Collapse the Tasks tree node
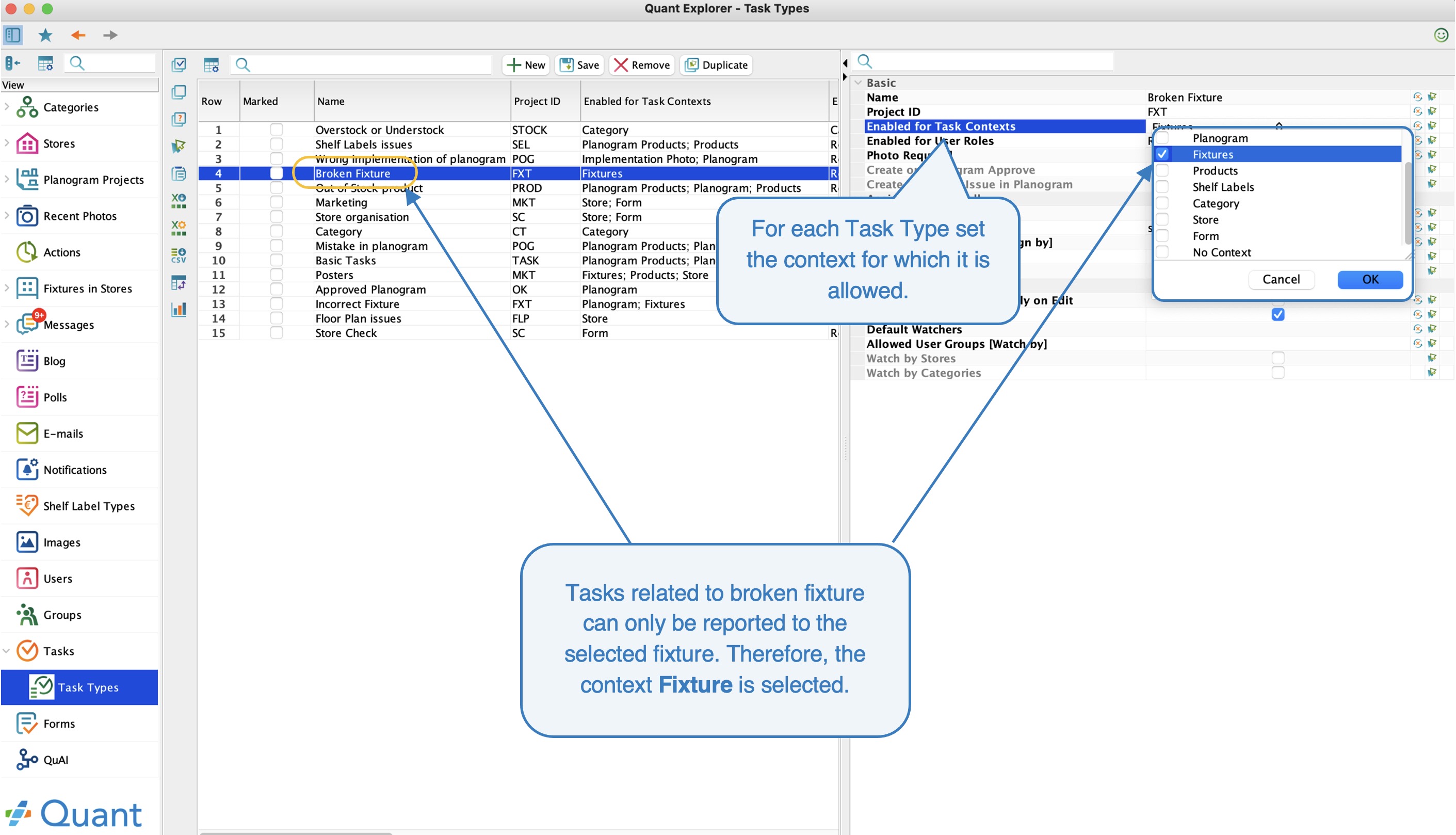Image resolution: width=1456 pixels, height=835 pixels. (x=7, y=651)
